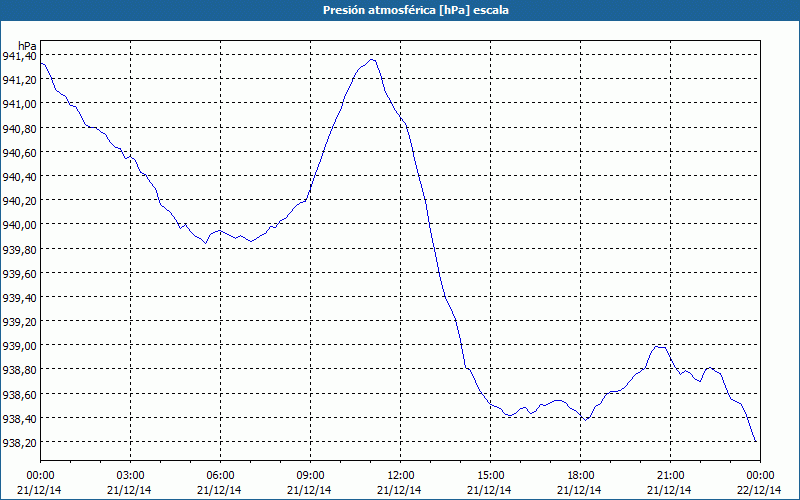The height and width of the screenshot is (500, 800).
Task: Select the 09:00 time label
Action: [x=310, y=476]
